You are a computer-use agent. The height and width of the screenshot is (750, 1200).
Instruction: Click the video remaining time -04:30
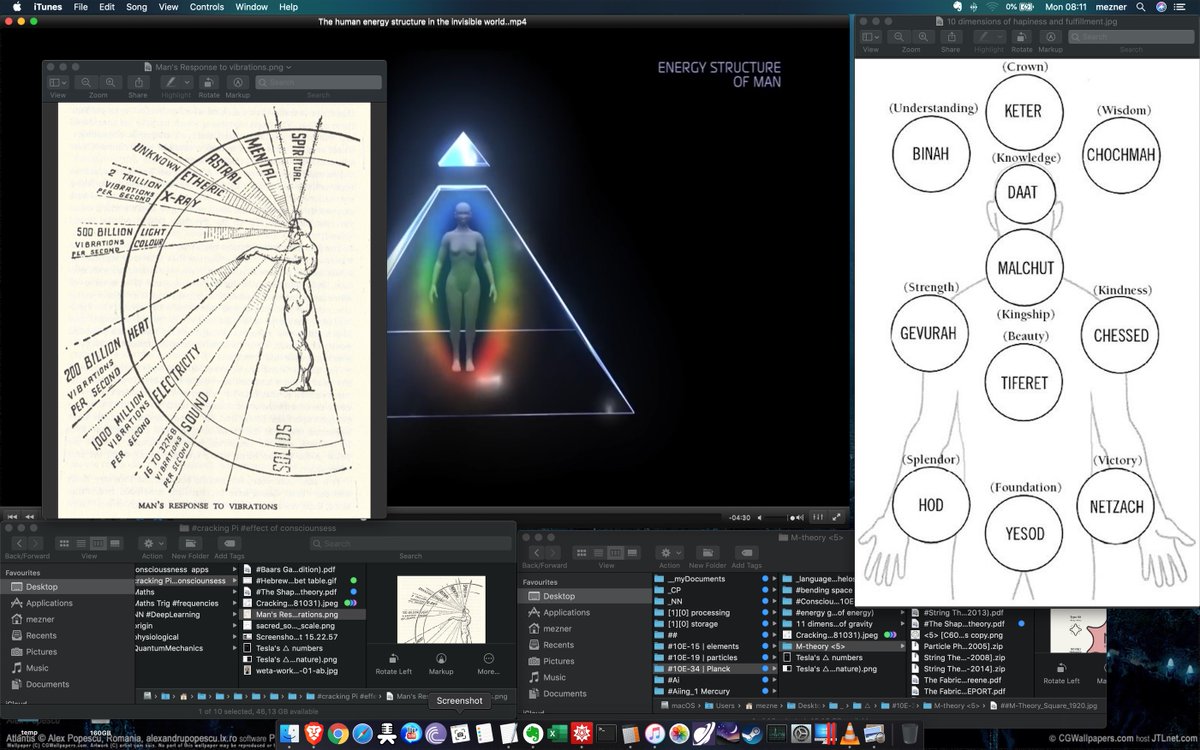(739, 517)
